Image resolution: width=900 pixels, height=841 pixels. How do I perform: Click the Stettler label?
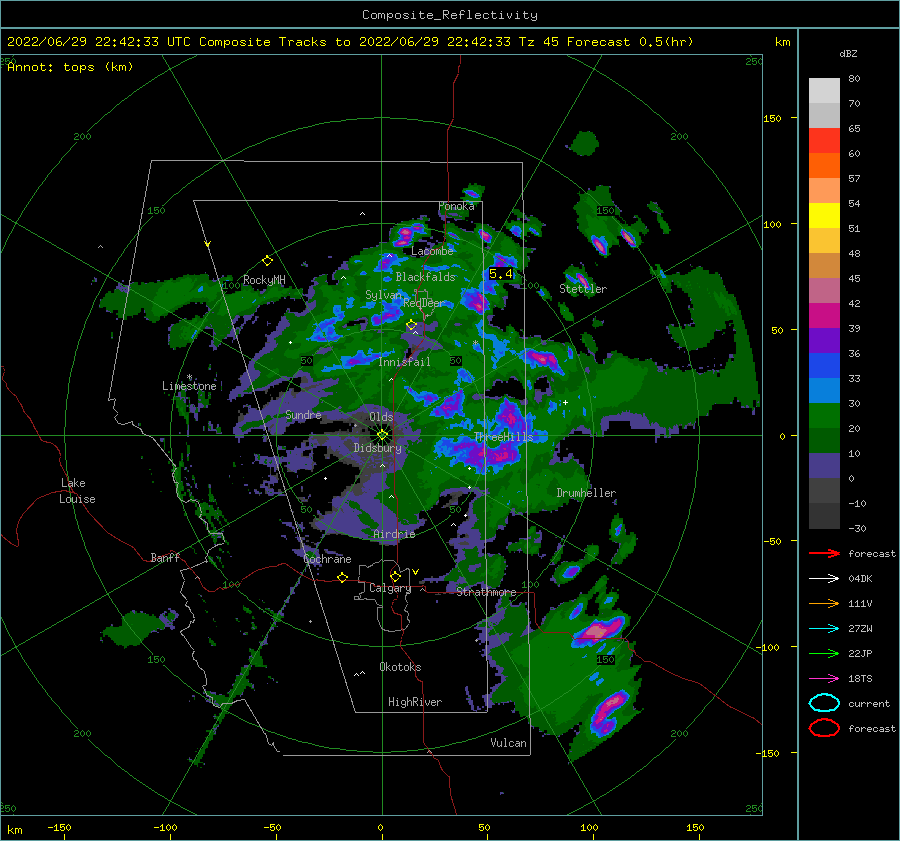(583, 289)
